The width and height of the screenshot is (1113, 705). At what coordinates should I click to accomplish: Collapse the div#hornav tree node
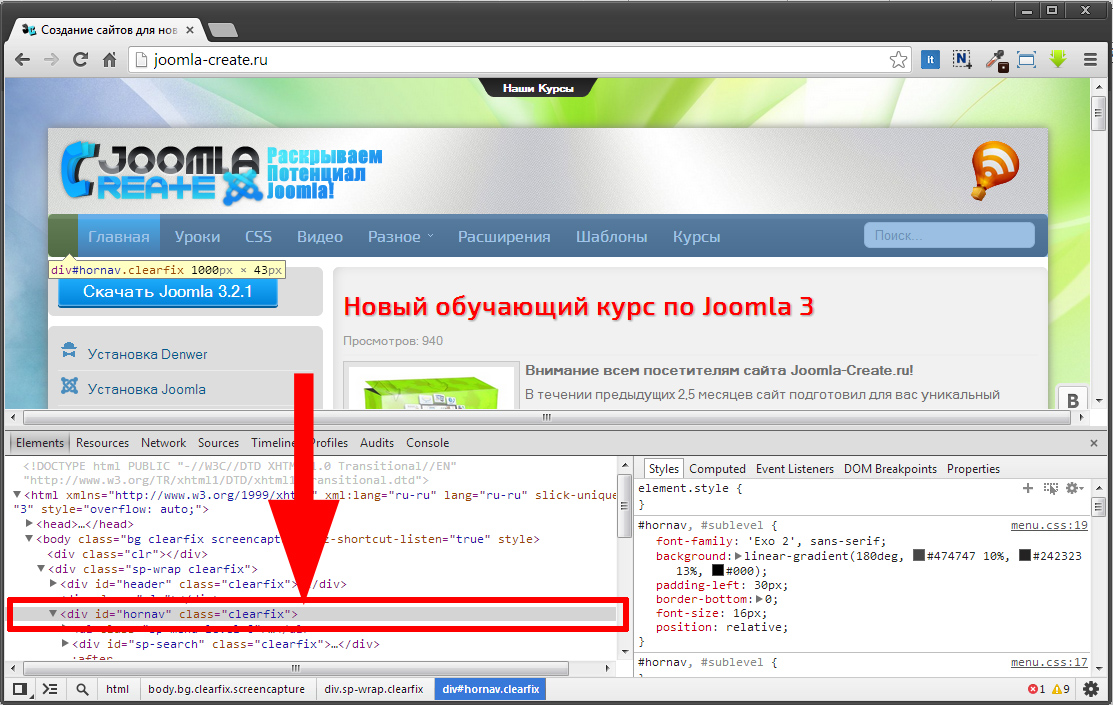[x=53, y=614]
